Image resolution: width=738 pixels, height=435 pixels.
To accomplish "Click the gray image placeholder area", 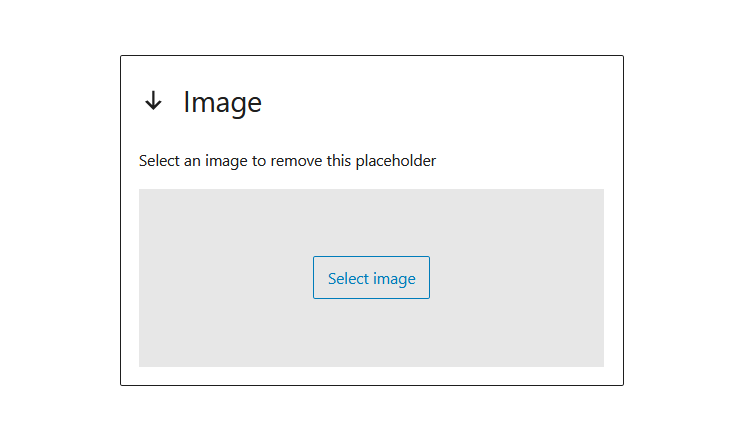I will click(371, 278).
